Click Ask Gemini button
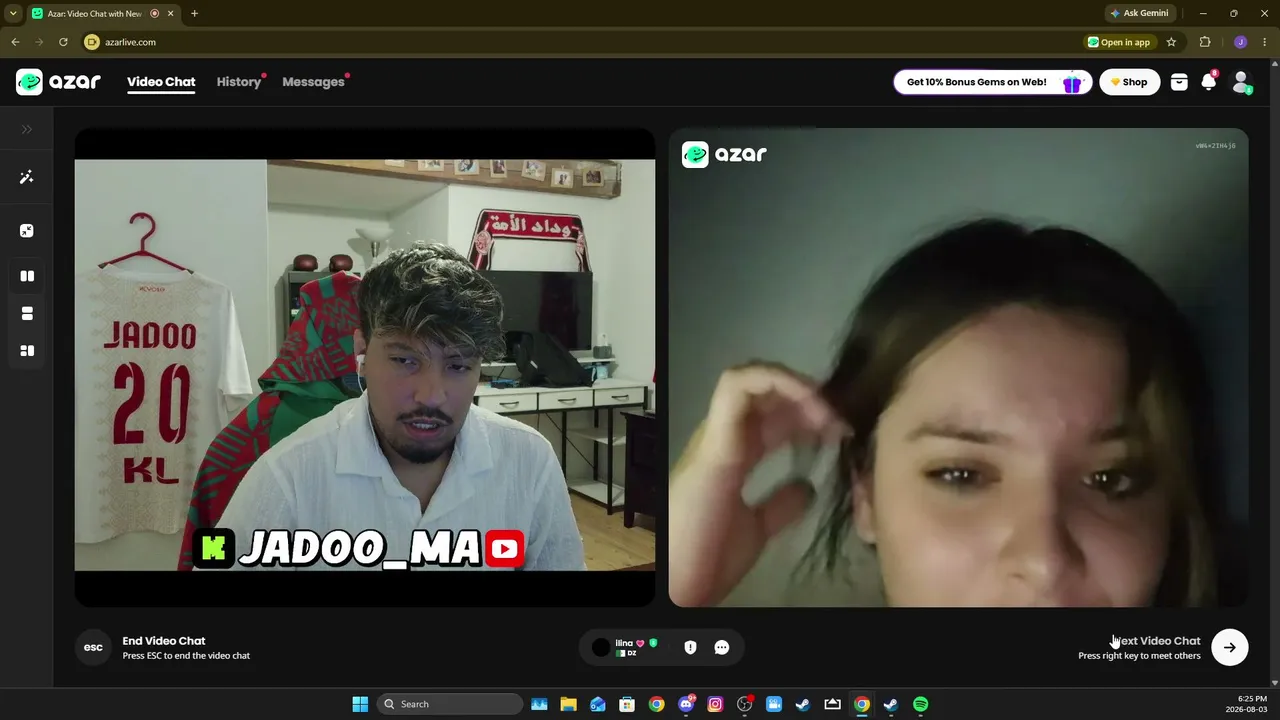 (1139, 13)
